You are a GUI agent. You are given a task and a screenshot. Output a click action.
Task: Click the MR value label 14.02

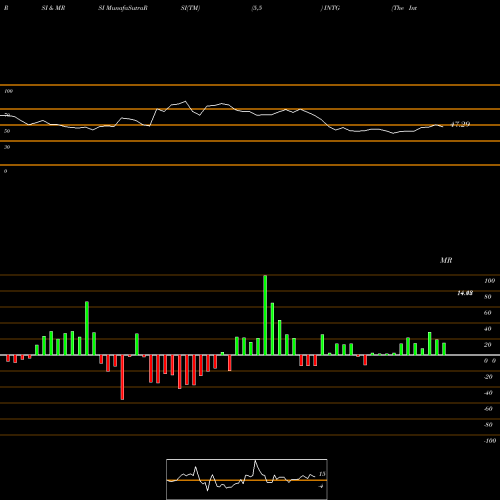pyautogui.click(x=465, y=293)
